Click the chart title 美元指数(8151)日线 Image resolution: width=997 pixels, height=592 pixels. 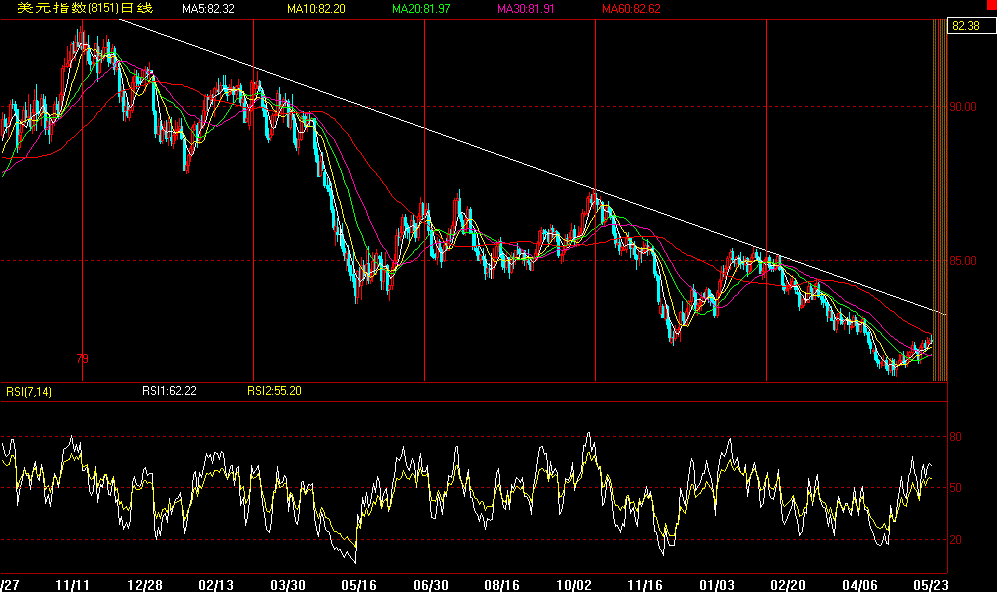click(85, 8)
